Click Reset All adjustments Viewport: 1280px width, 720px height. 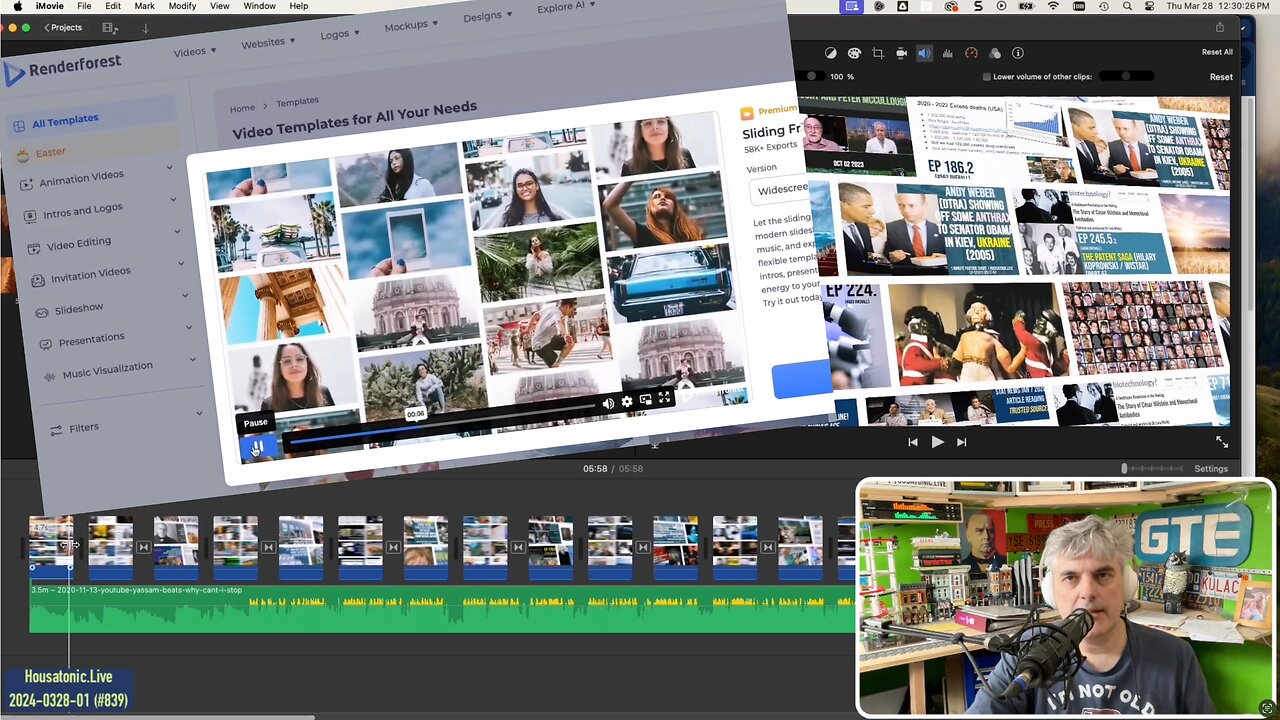pos(1217,52)
